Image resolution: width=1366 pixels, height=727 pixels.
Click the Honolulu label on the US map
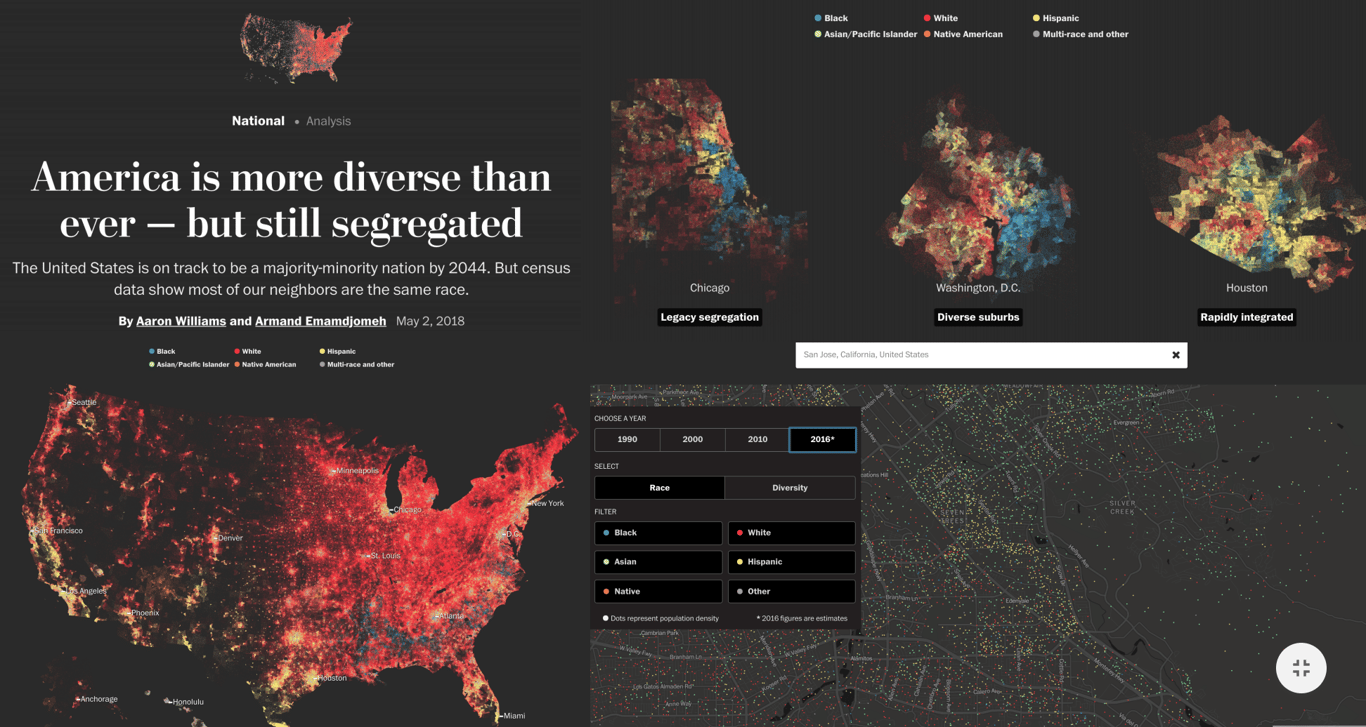[x=186, y=702]
